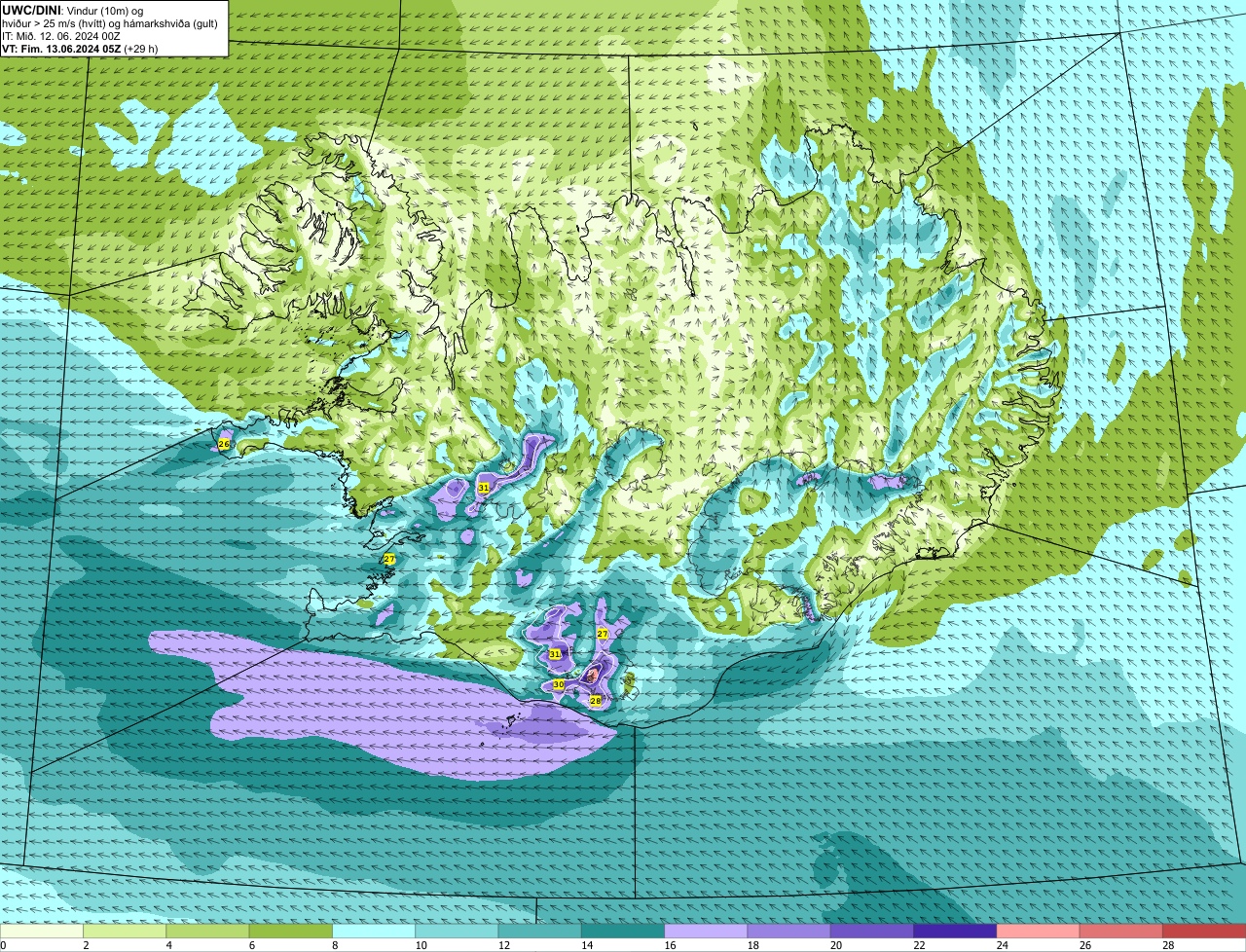
Task: Choose the 10–12 m/s light turquoise swatch
Action: (457, 931)
